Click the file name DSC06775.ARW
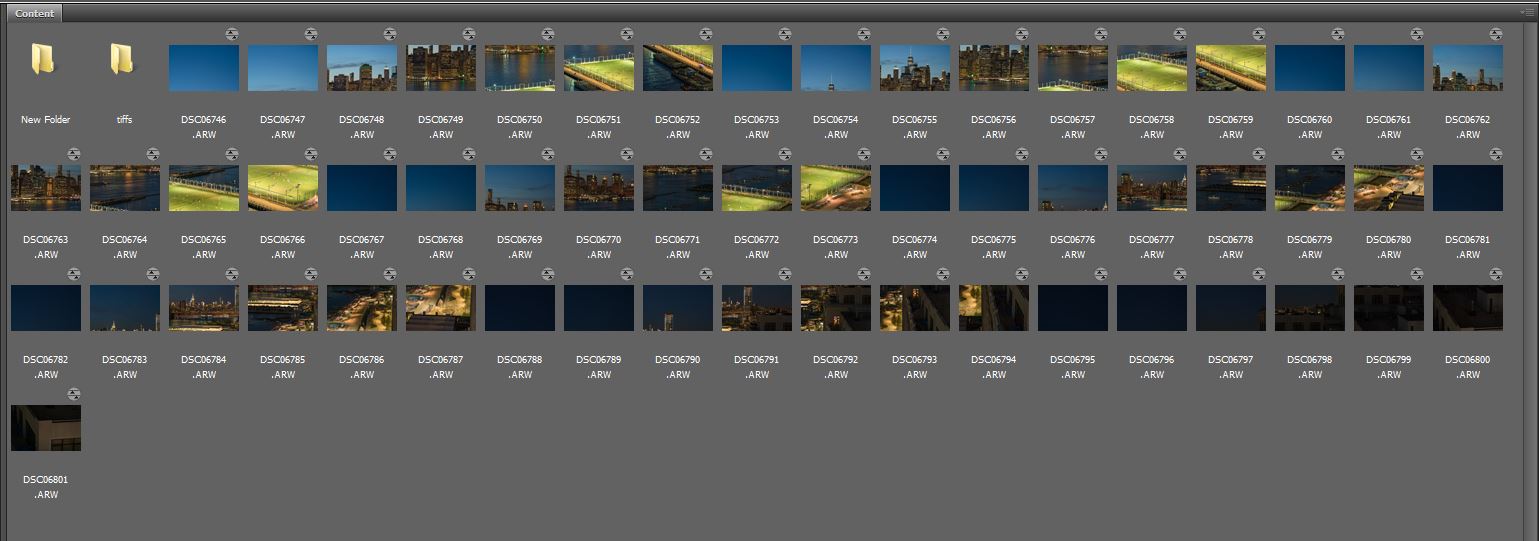Screen dimensions: 1539x541 [994, 247]
